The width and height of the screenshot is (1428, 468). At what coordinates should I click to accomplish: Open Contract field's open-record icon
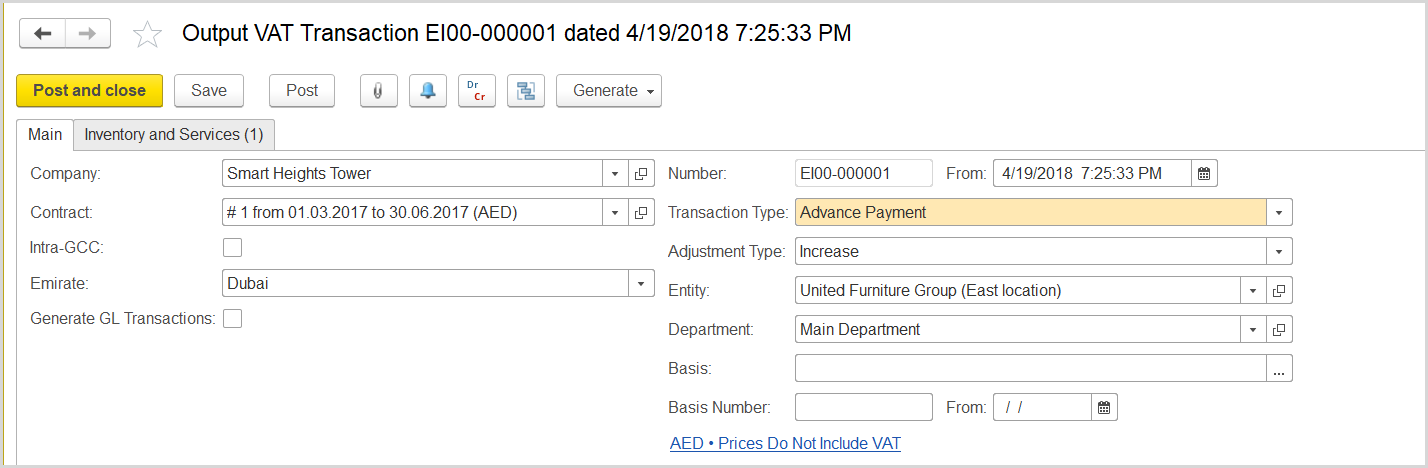click(x=641, y=213)
